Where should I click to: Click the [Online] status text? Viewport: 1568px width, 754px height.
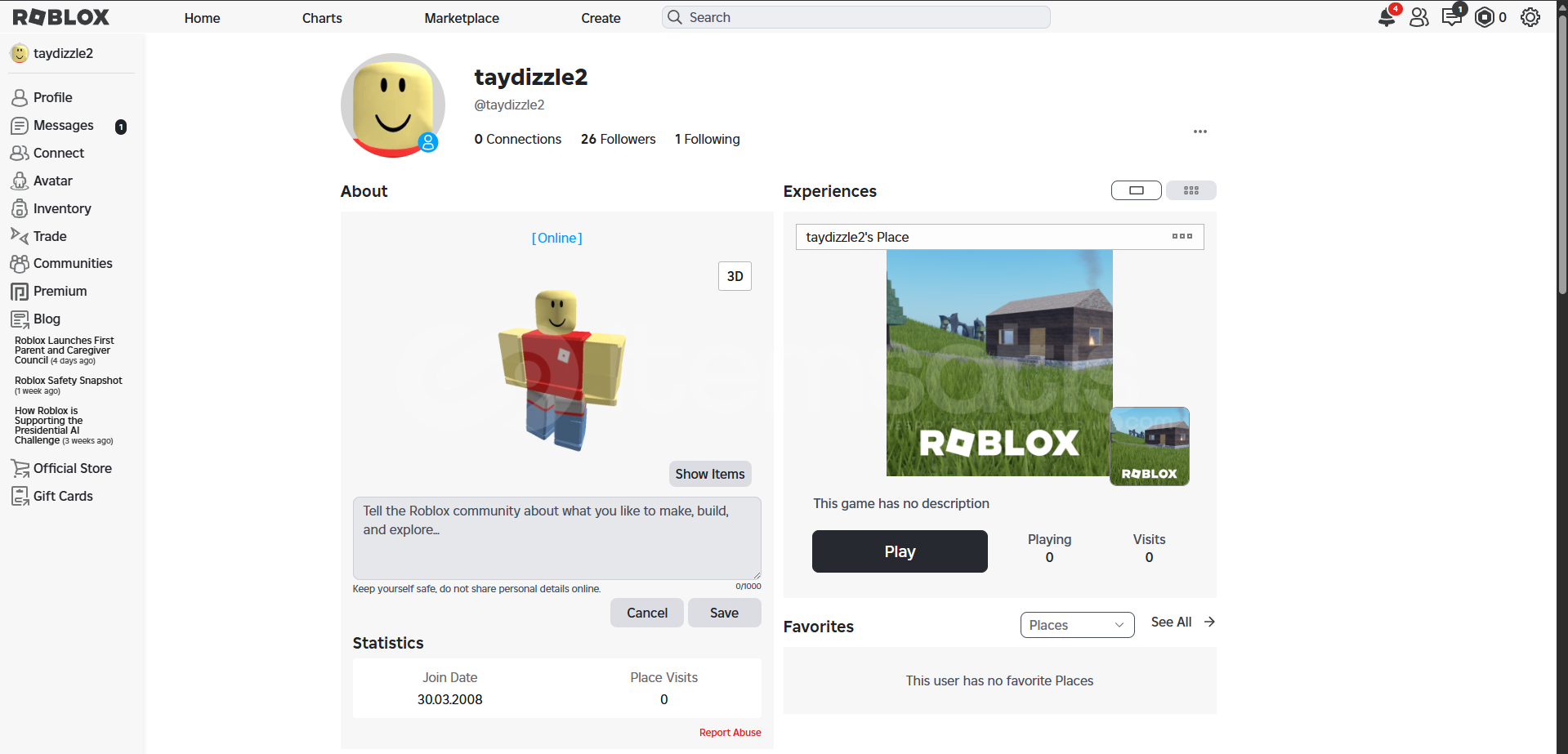(557, 238)
